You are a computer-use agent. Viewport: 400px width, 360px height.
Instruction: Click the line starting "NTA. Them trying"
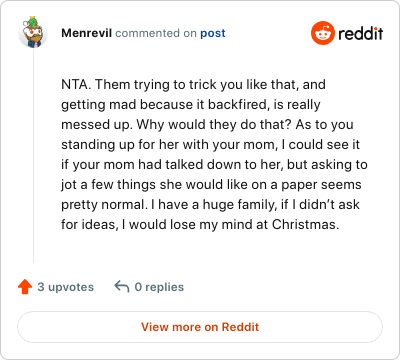click(x=193, y=85)
